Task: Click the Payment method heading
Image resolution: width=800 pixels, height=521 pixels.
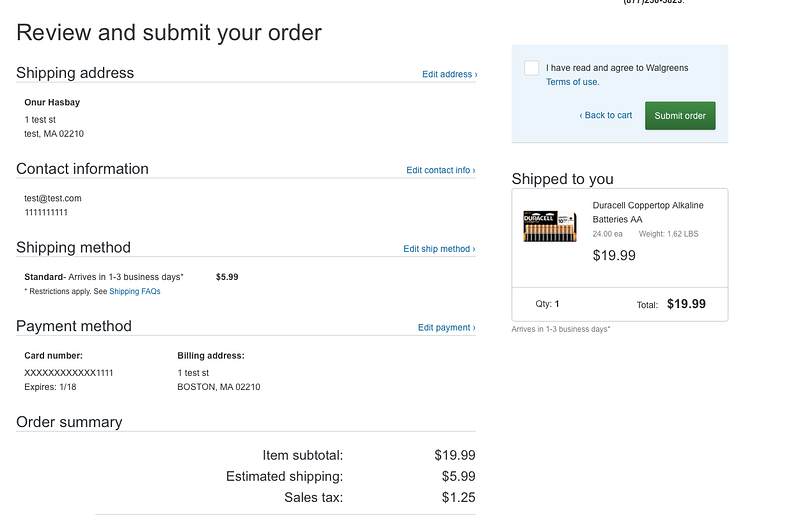Action: tap(74, 326)
